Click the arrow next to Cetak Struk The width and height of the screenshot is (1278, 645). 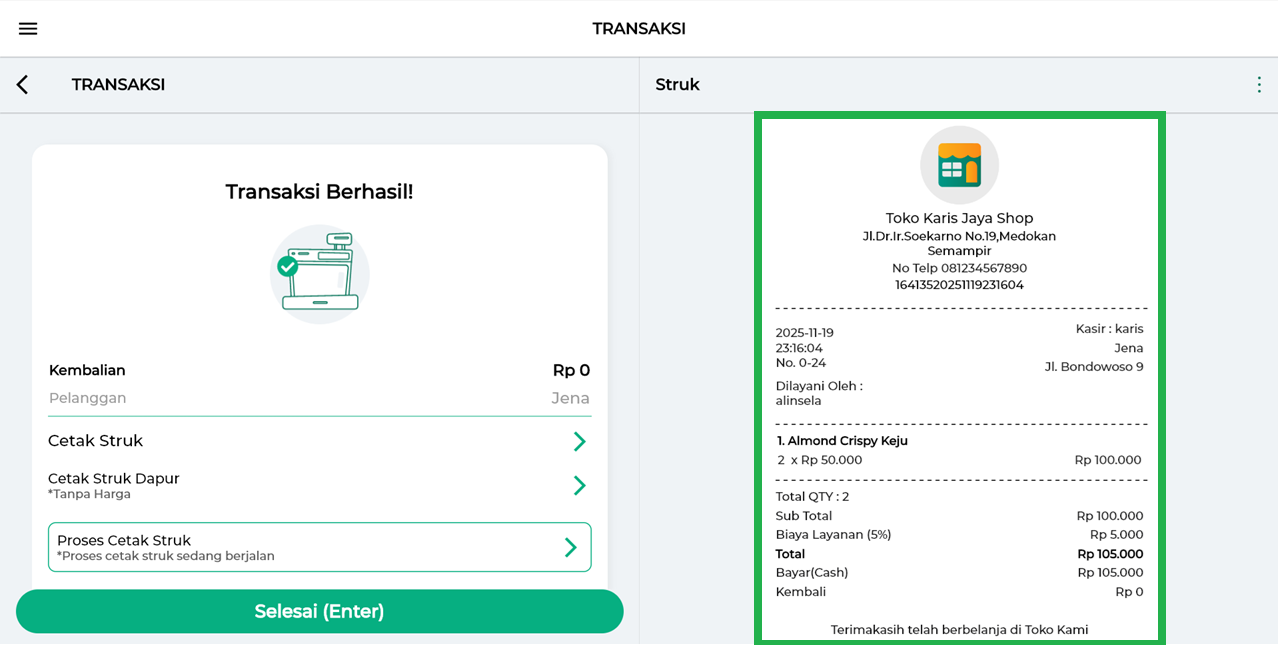[579, 442]
